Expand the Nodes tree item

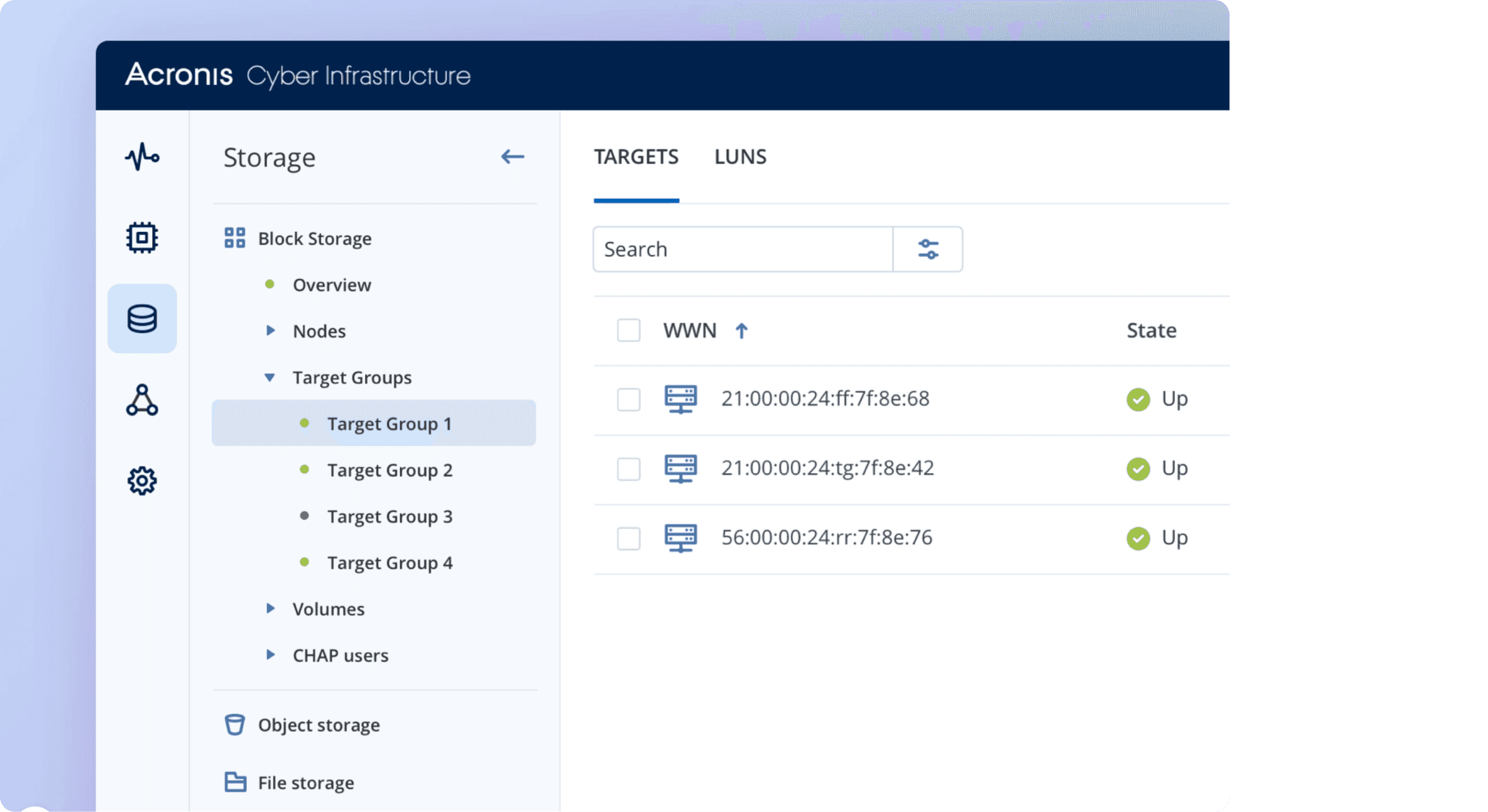point(270,331)
